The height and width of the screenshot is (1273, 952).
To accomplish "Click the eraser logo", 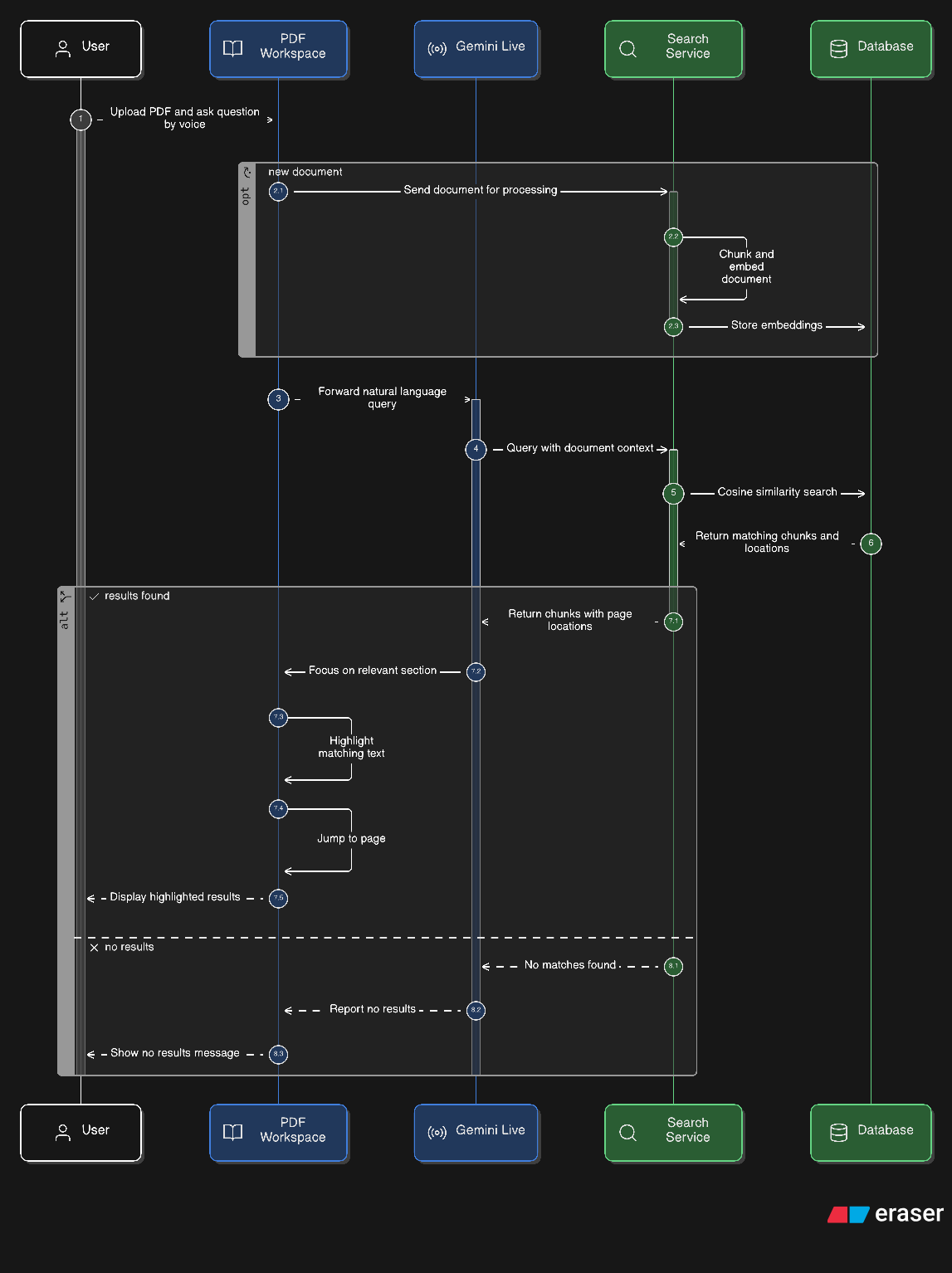I will [x=885, y=1214].
